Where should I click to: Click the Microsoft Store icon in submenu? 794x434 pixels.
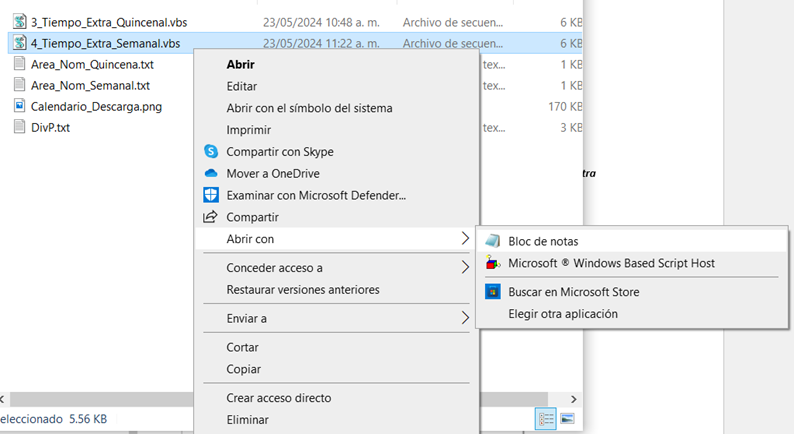pos(492,292)
